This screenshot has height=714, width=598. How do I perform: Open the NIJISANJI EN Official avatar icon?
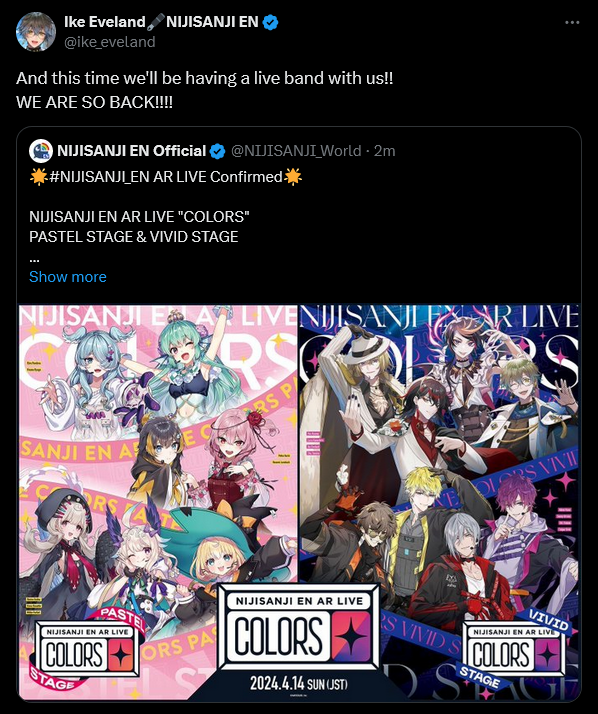(41, 151)
